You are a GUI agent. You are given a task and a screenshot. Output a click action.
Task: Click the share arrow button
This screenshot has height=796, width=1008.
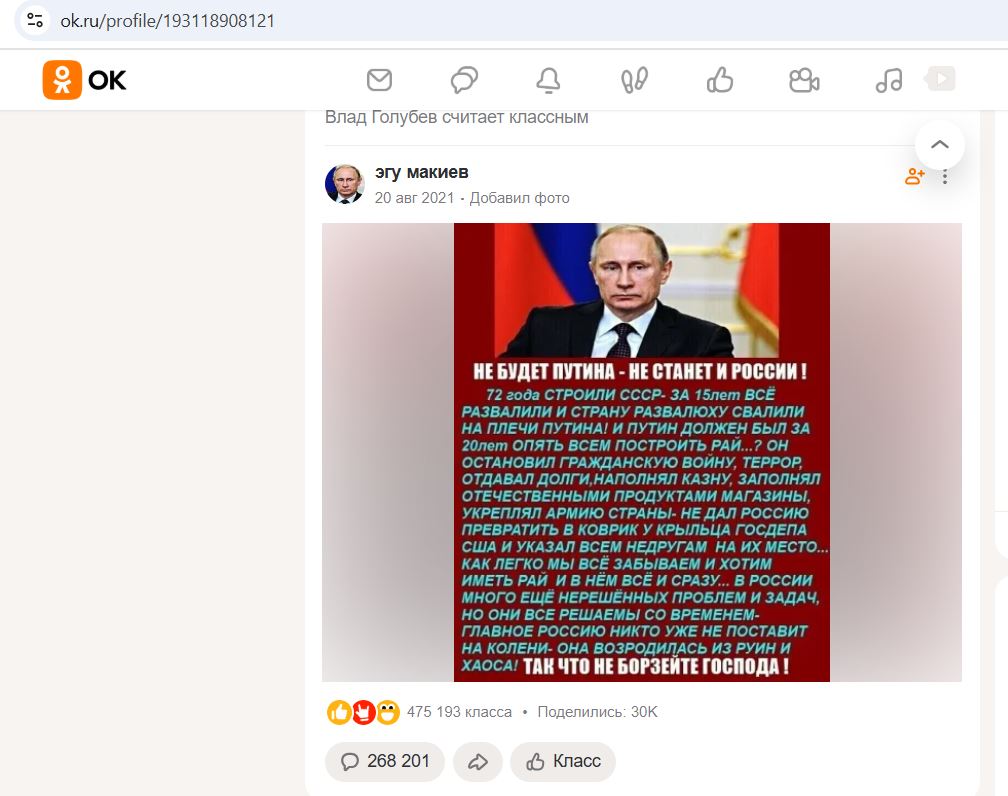click(477, 762)
